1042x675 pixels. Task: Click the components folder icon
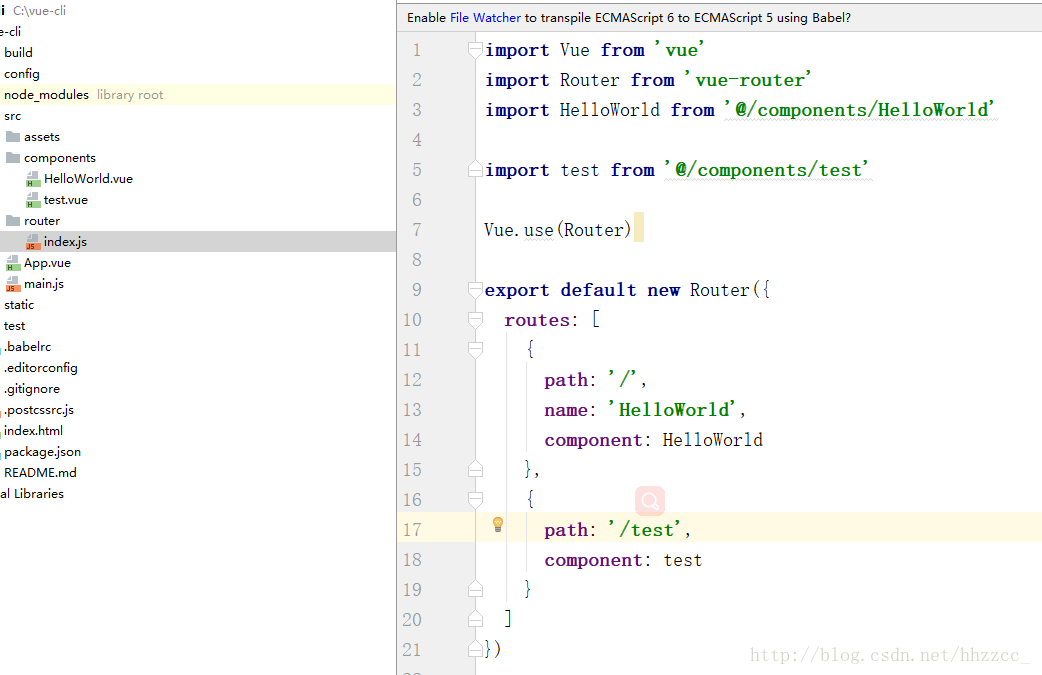click(13, 158)
